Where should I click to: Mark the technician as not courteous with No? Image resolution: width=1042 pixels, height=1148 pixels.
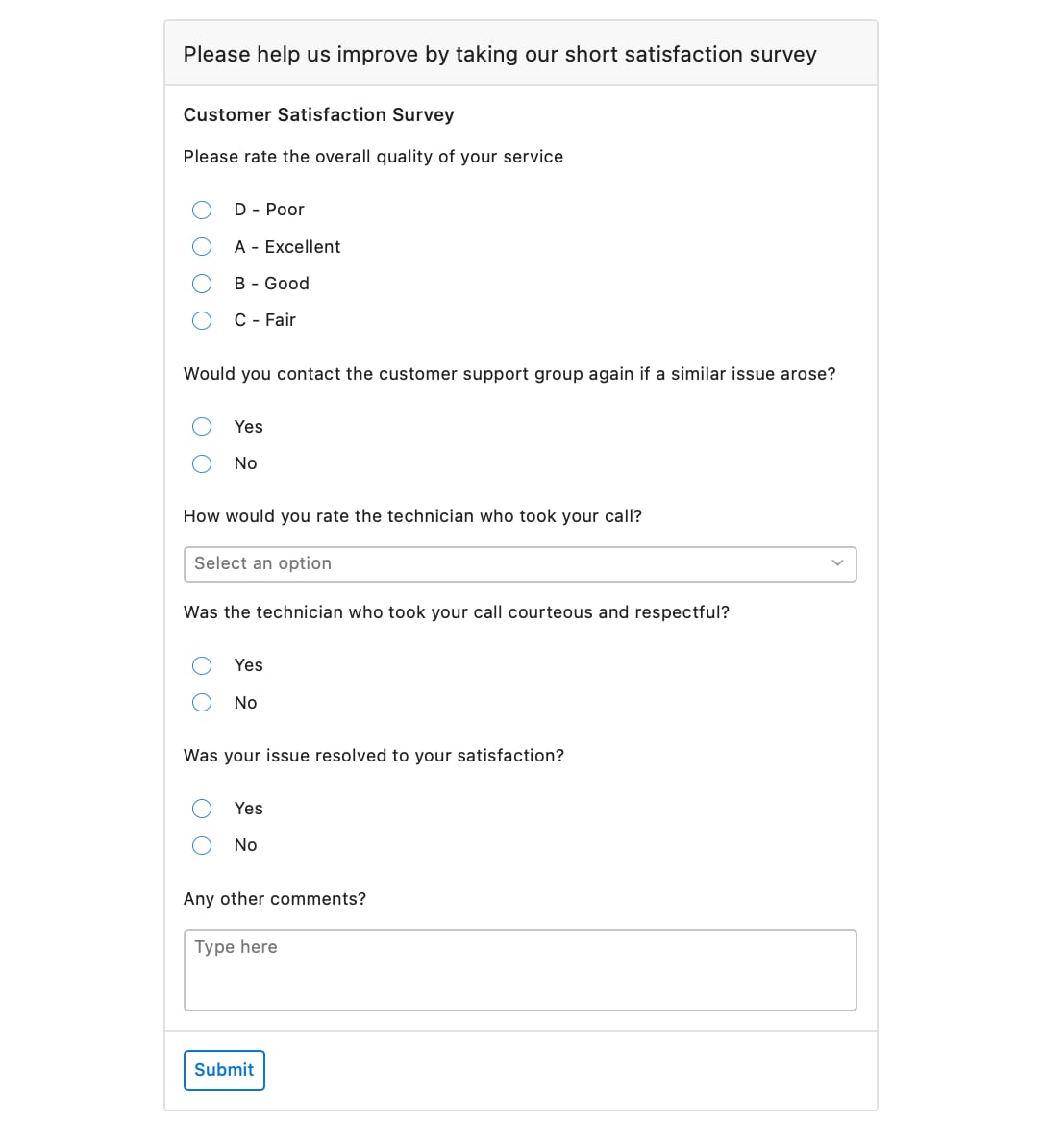[202, 702]
